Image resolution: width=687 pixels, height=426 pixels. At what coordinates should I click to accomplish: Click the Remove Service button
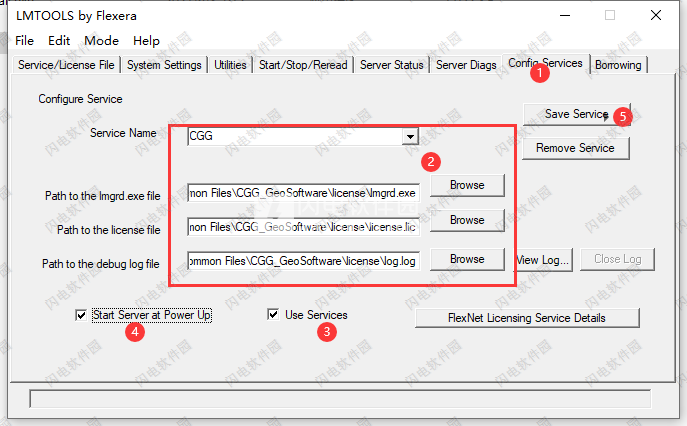click(575, 148)
